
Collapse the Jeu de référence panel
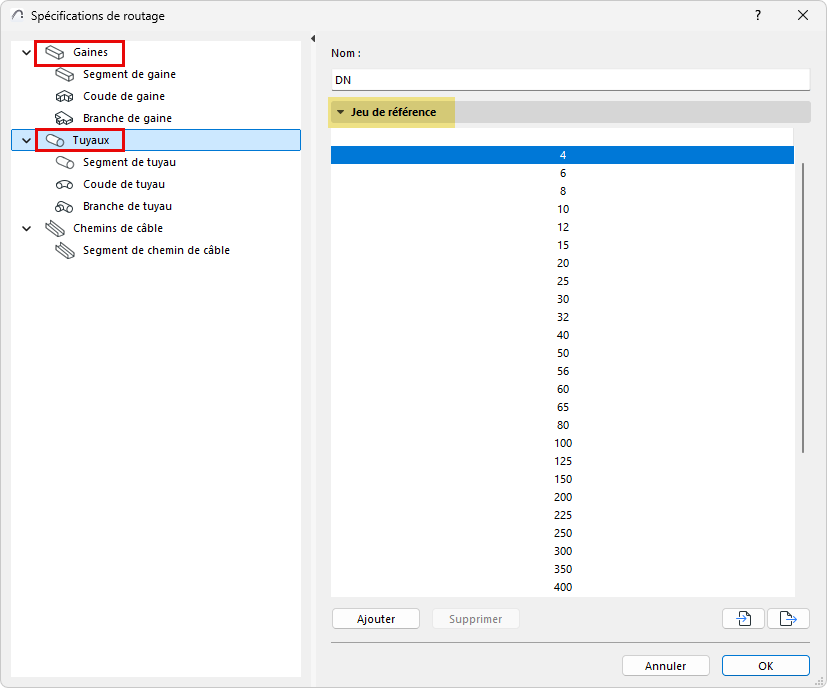tap(340, 112)
